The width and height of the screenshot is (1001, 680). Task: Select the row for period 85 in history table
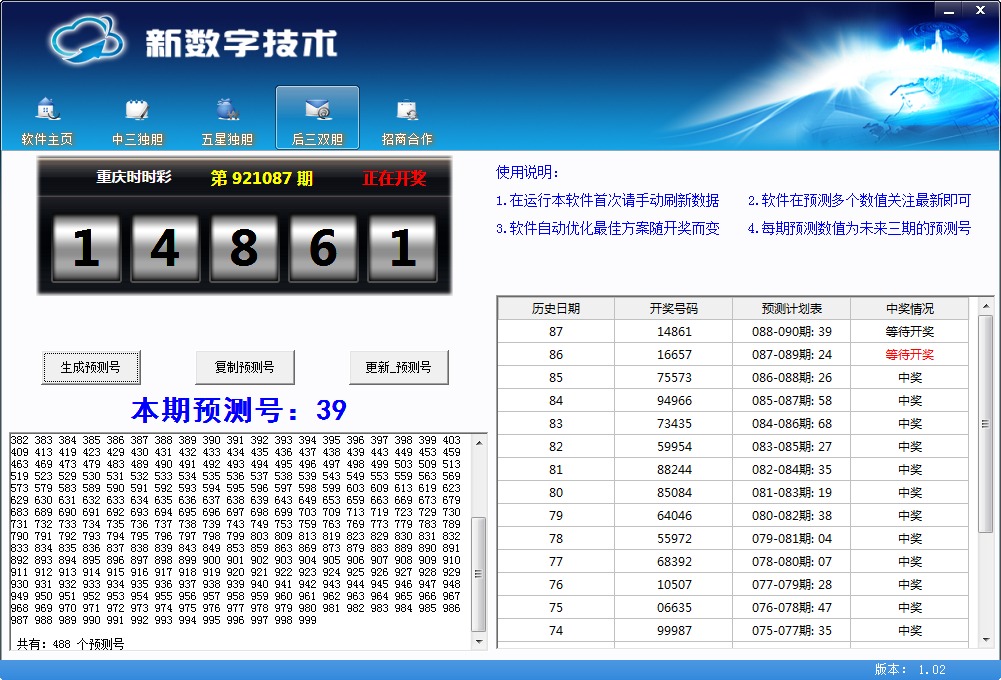[732, 377]
